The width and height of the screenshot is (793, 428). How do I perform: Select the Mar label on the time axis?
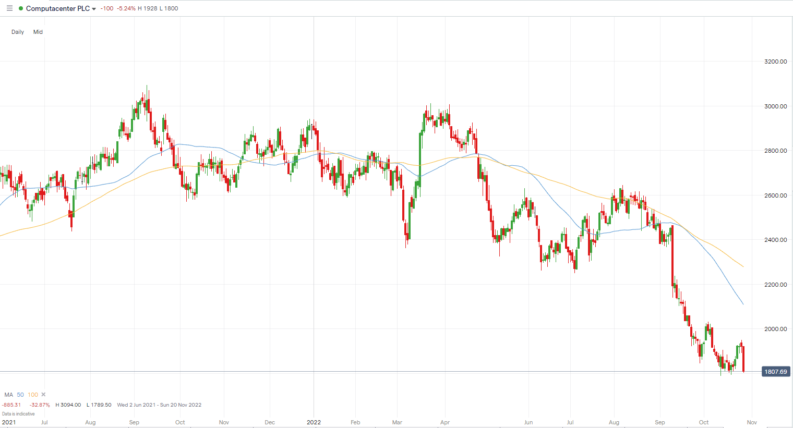[x=399, y=423]
